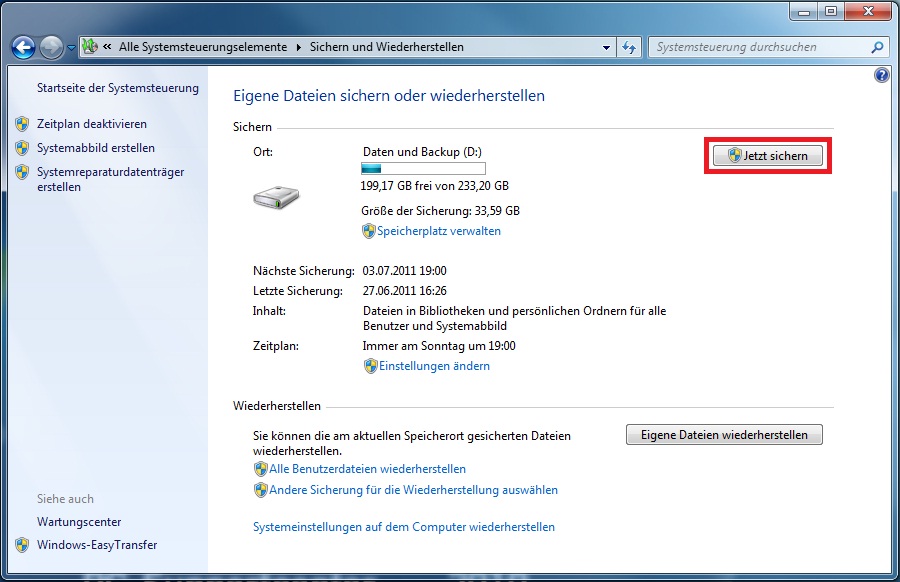The image size is (900, 582).
Task: Open the blue Help question mark icon
Action: click(x=882, y=75)
